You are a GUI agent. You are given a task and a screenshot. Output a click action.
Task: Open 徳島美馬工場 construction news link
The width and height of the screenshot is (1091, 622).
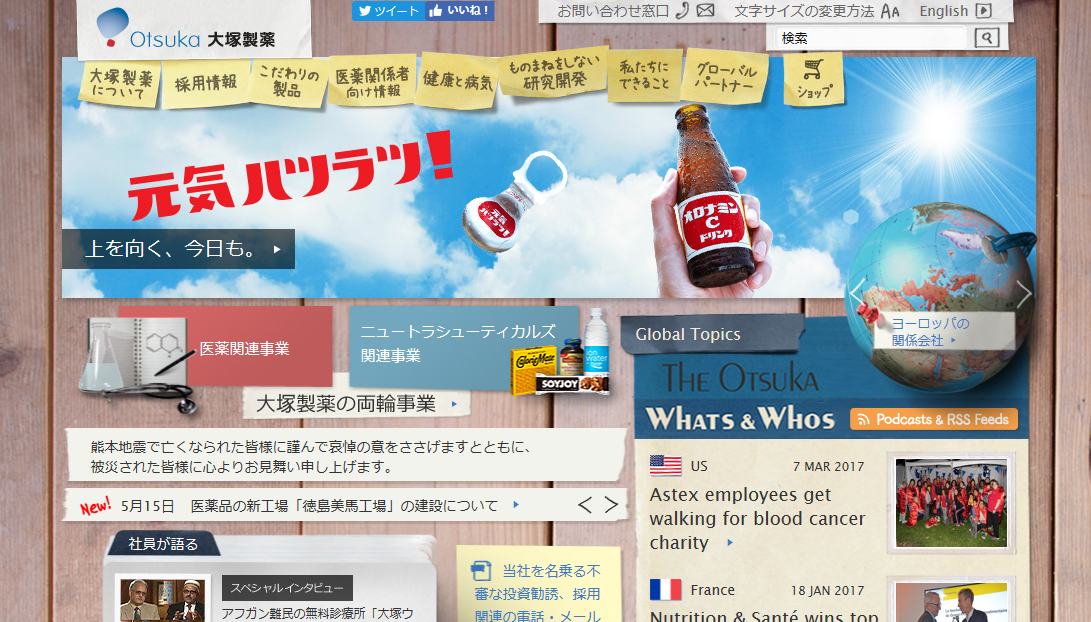[344, 506]
